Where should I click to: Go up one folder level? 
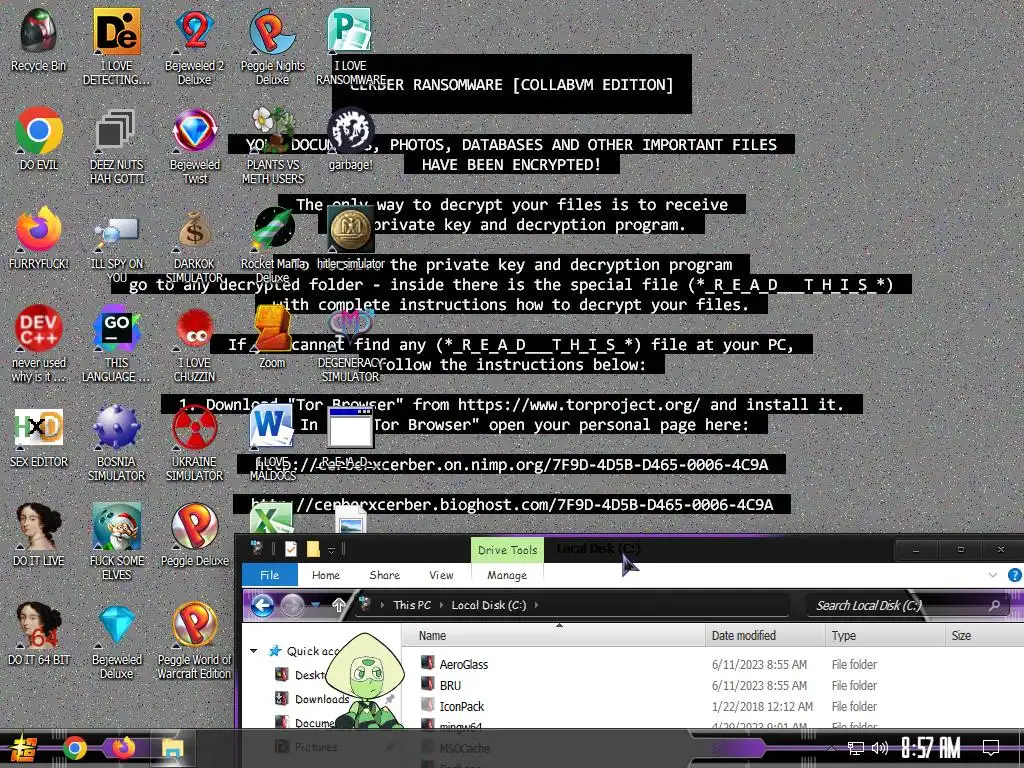pyautogui.click(x=338, y=605)
